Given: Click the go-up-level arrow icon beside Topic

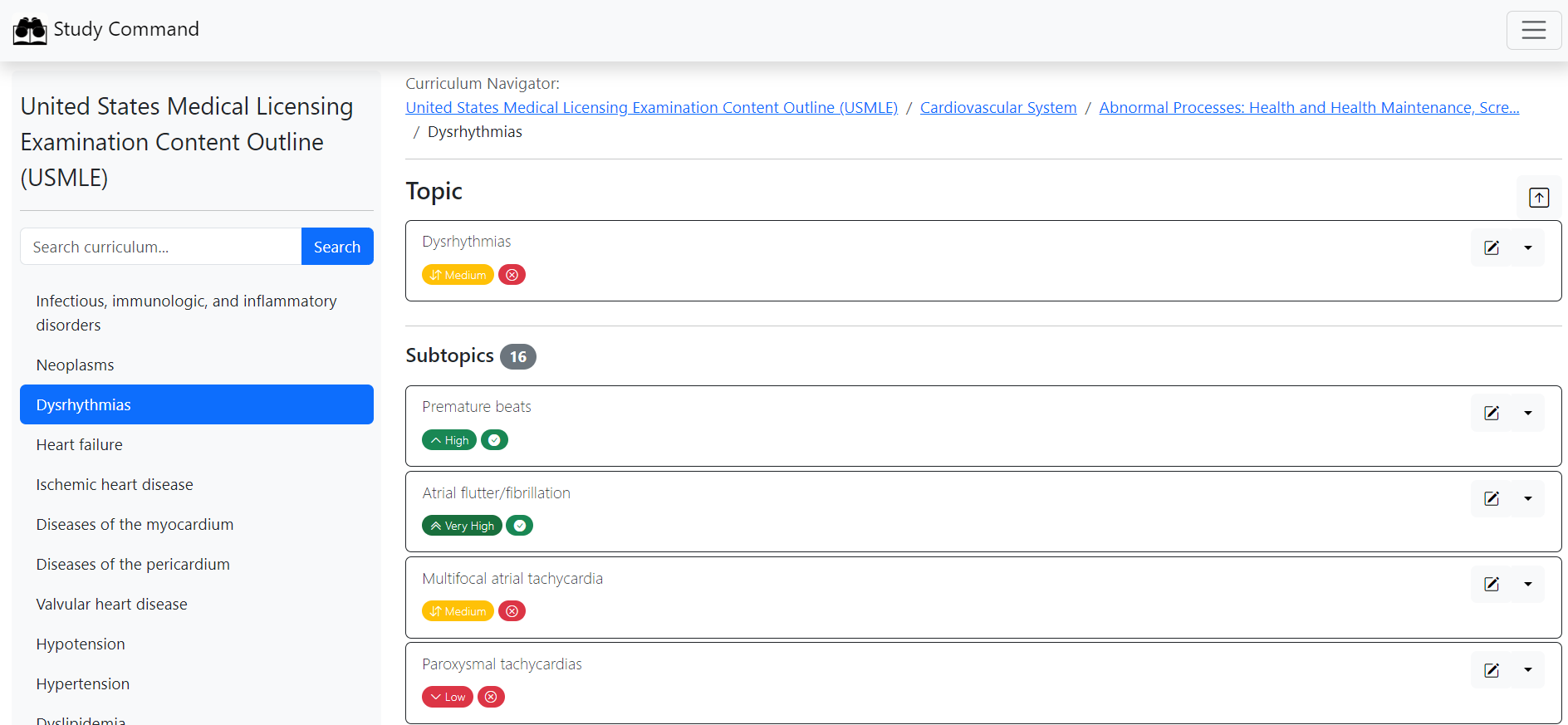Looking at the screenshot, I should (1538, 198).
